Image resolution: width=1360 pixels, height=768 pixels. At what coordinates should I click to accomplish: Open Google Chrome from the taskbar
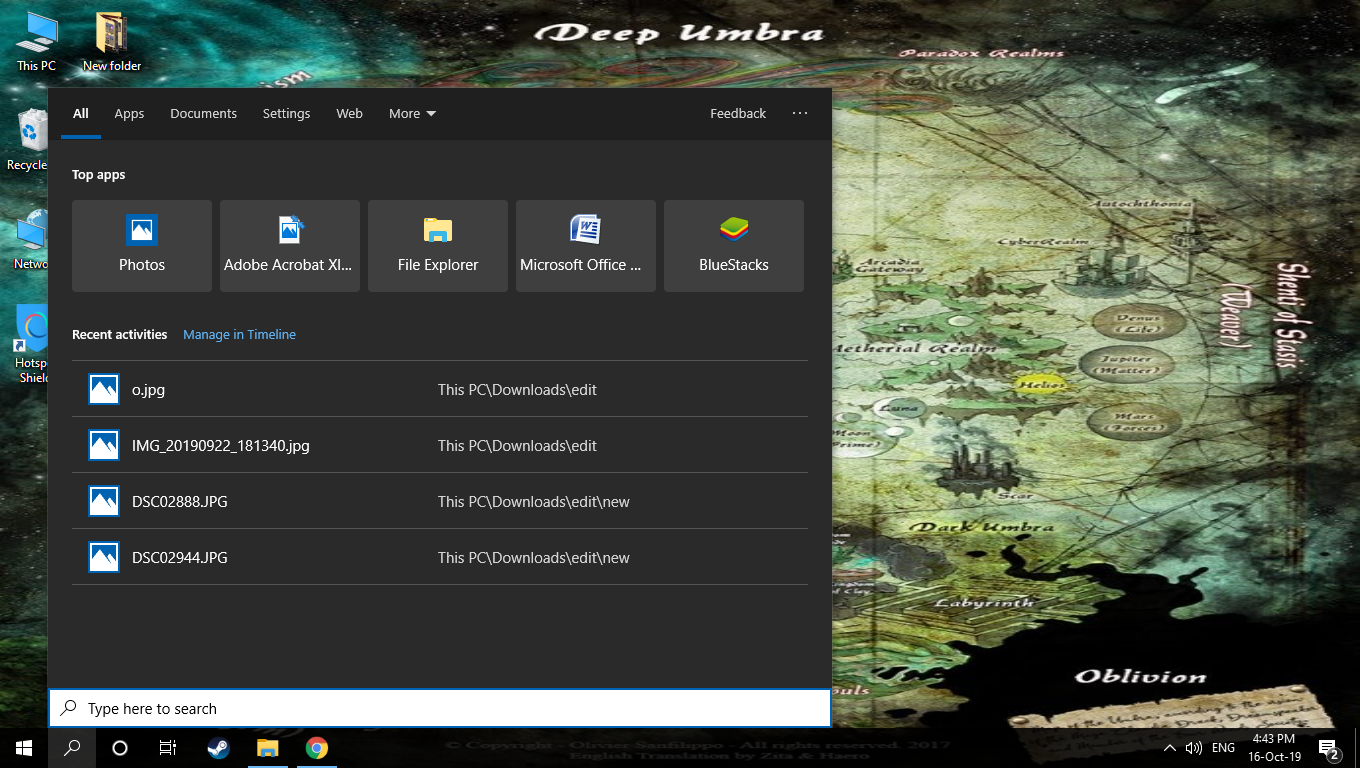316,748
